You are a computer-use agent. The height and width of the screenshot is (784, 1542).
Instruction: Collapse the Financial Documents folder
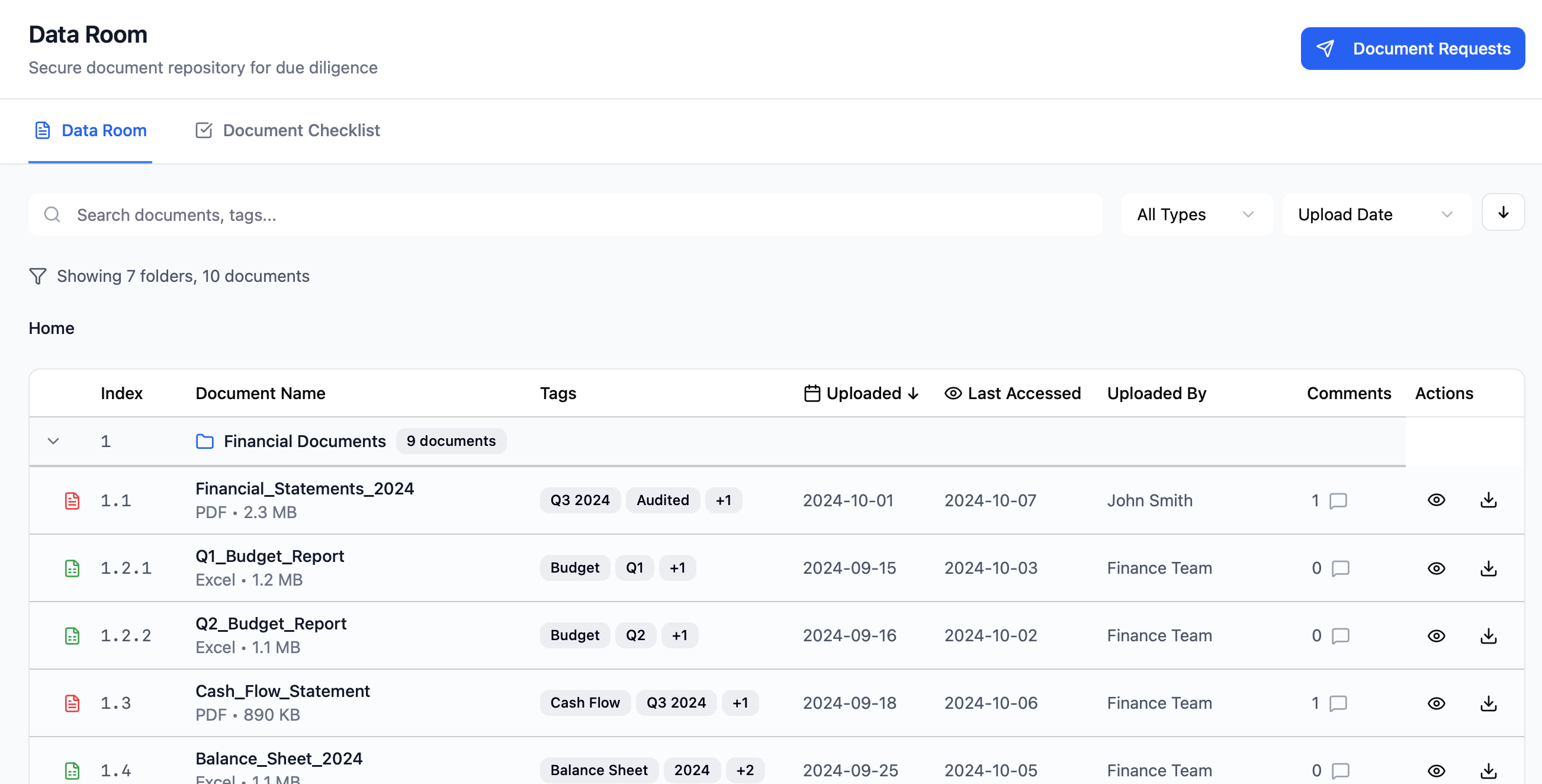pyautogui.click(x=53, y=441)
